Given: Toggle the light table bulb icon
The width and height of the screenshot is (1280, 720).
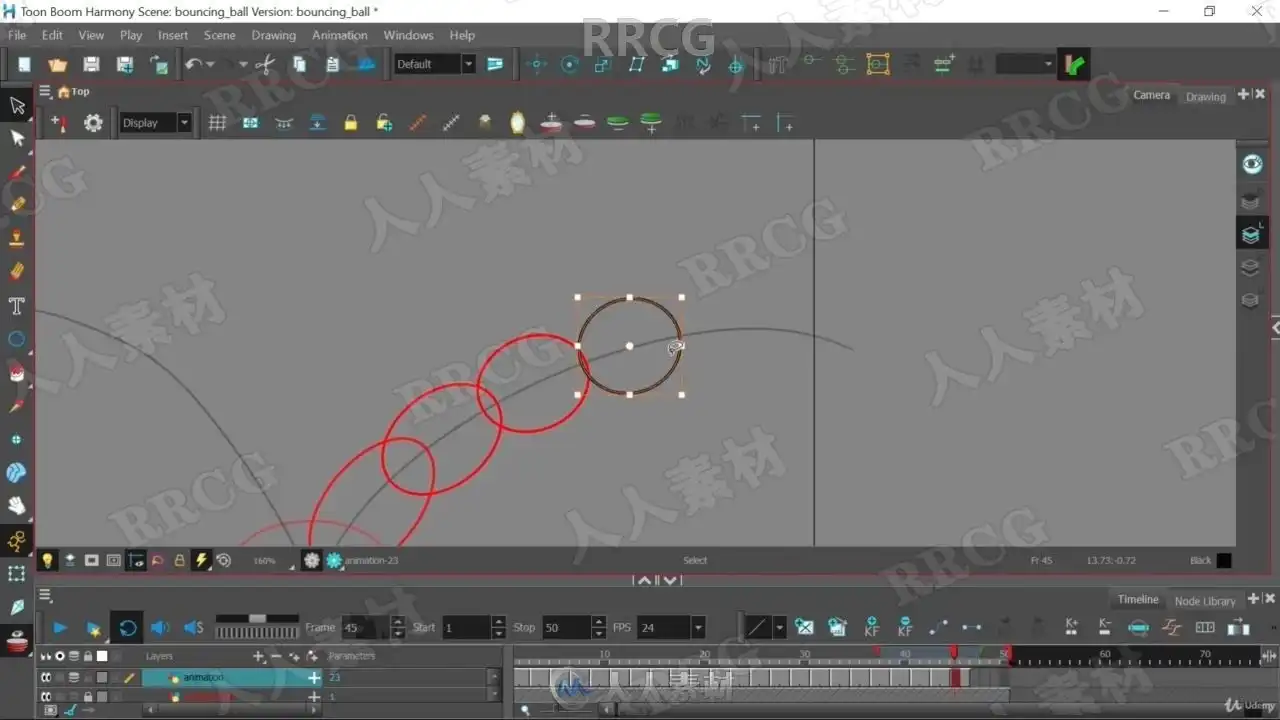Looking at the screenshot, I should coord(47,560).
